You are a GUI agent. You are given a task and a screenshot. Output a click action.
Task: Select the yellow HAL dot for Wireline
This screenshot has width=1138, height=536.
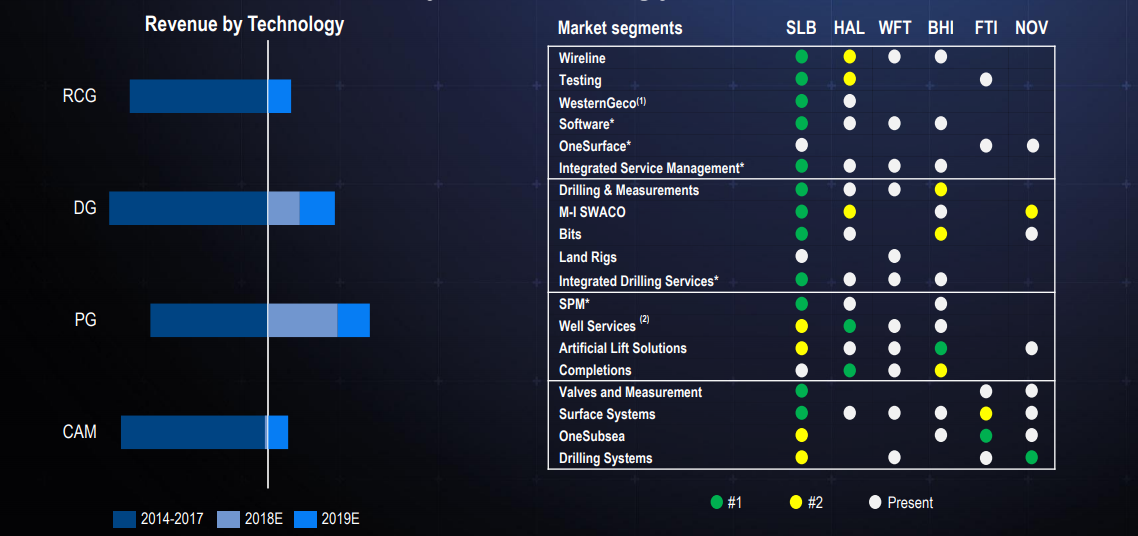(850, 57)
